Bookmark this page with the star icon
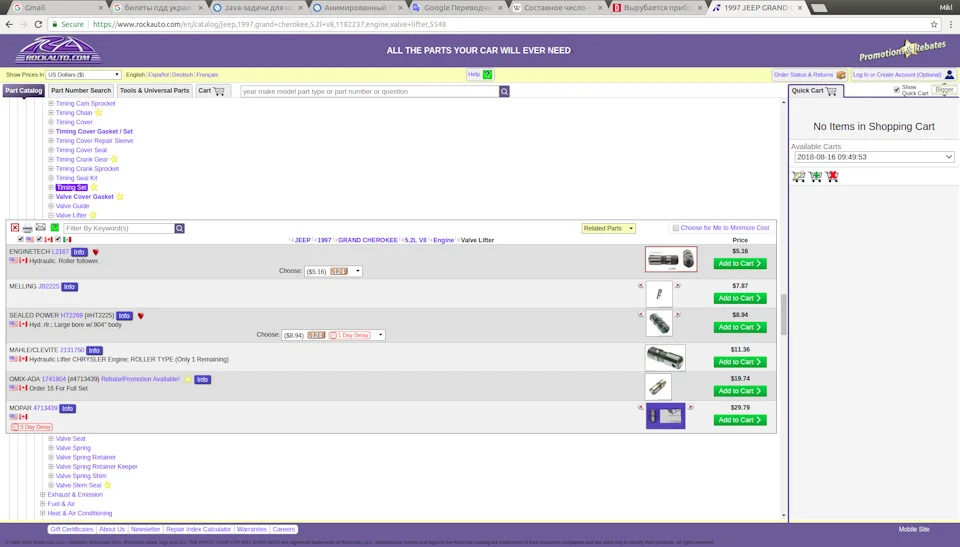Image resolution: width=960 pixels, height=547 pixels. coord(934,25)
